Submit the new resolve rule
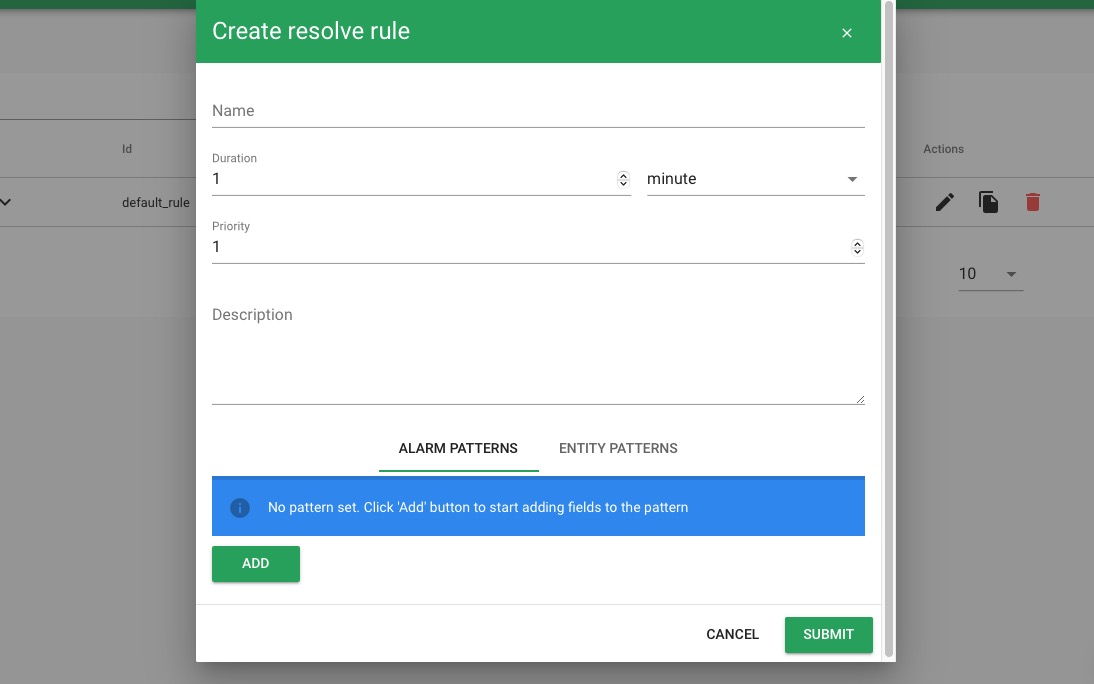 coord(828,634)
